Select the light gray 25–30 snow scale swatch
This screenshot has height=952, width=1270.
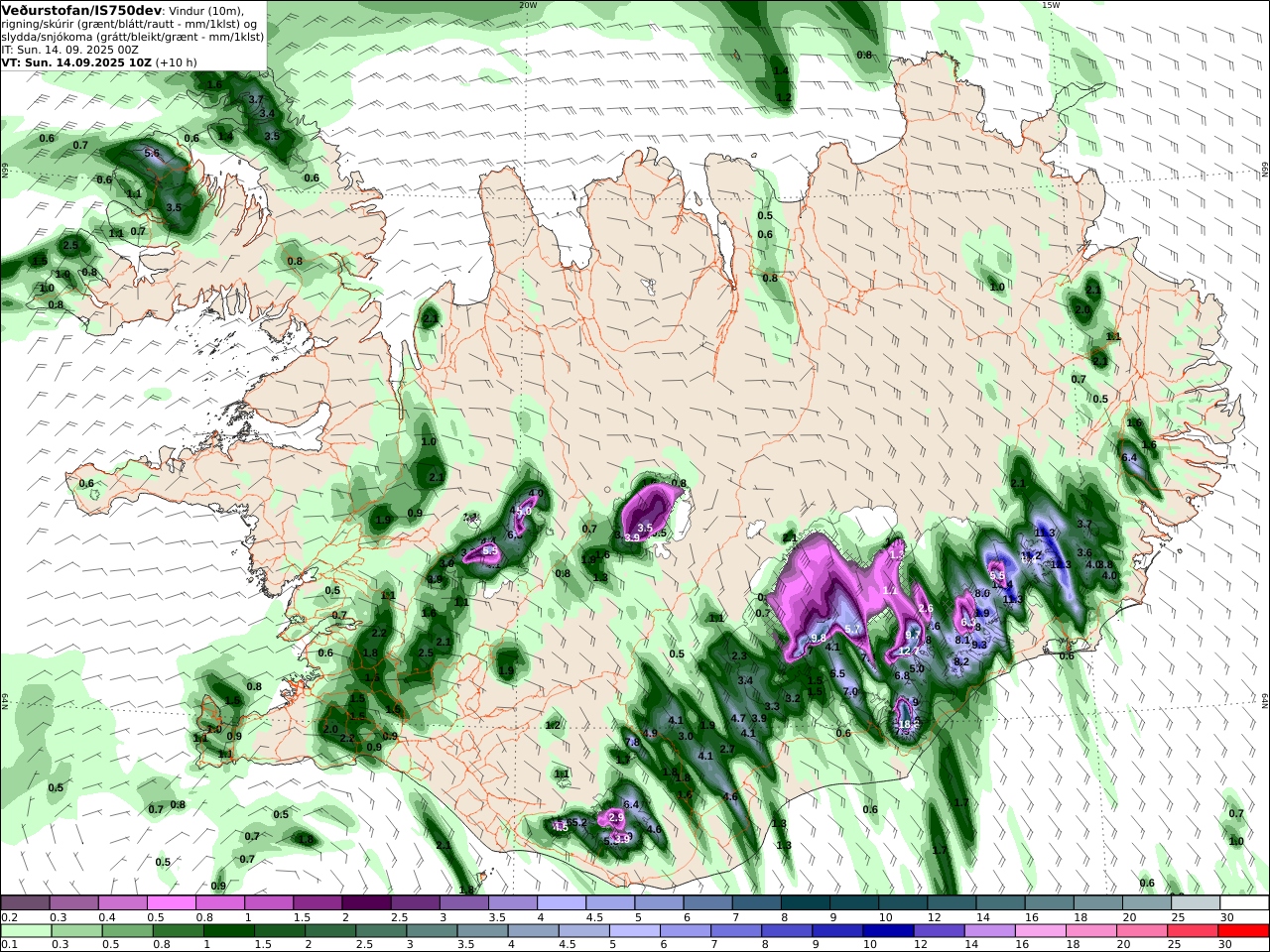click(1195, 902)
